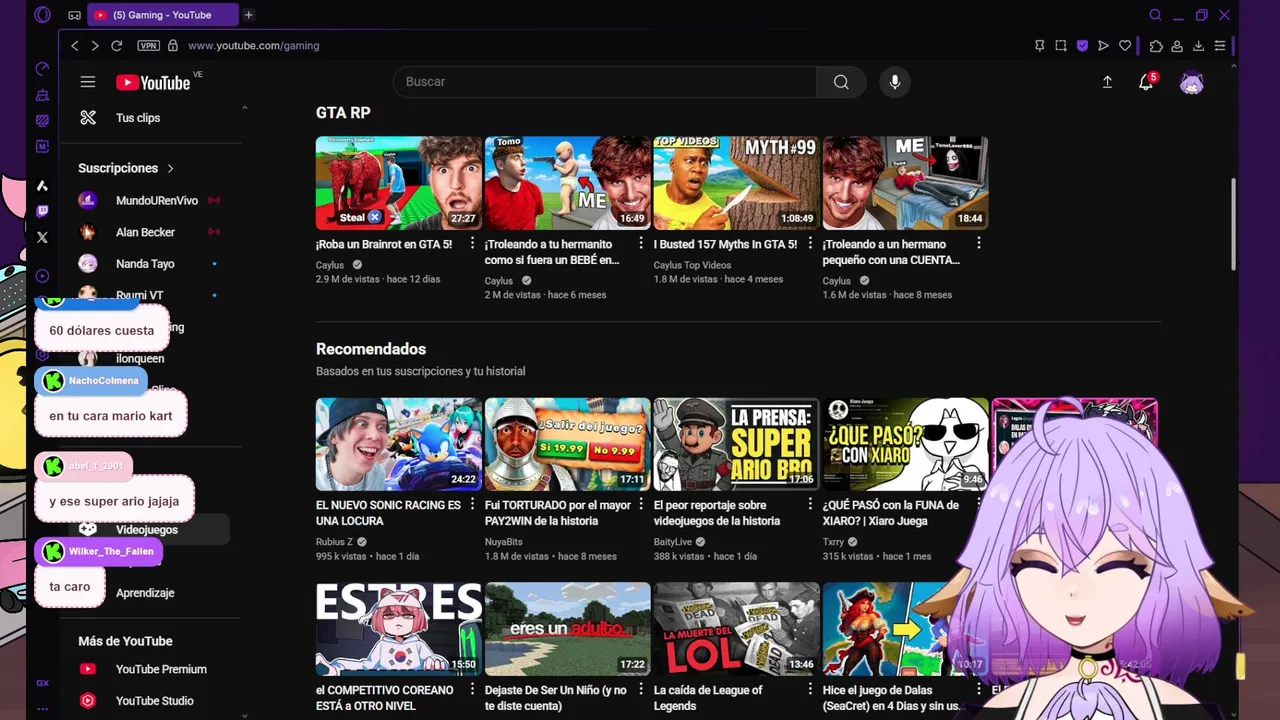The image size is (1280, 720).
Task: Toggle the YouTube hamburger guide menu
Action: click(88, 82)
